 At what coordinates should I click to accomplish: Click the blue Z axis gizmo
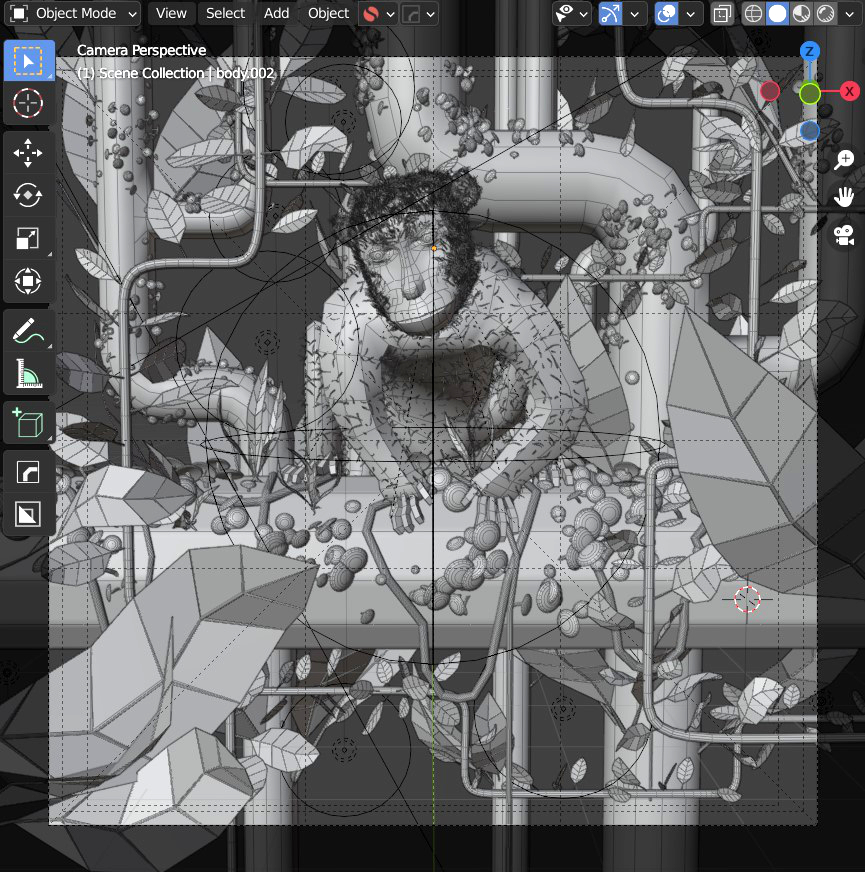(810, 52)
